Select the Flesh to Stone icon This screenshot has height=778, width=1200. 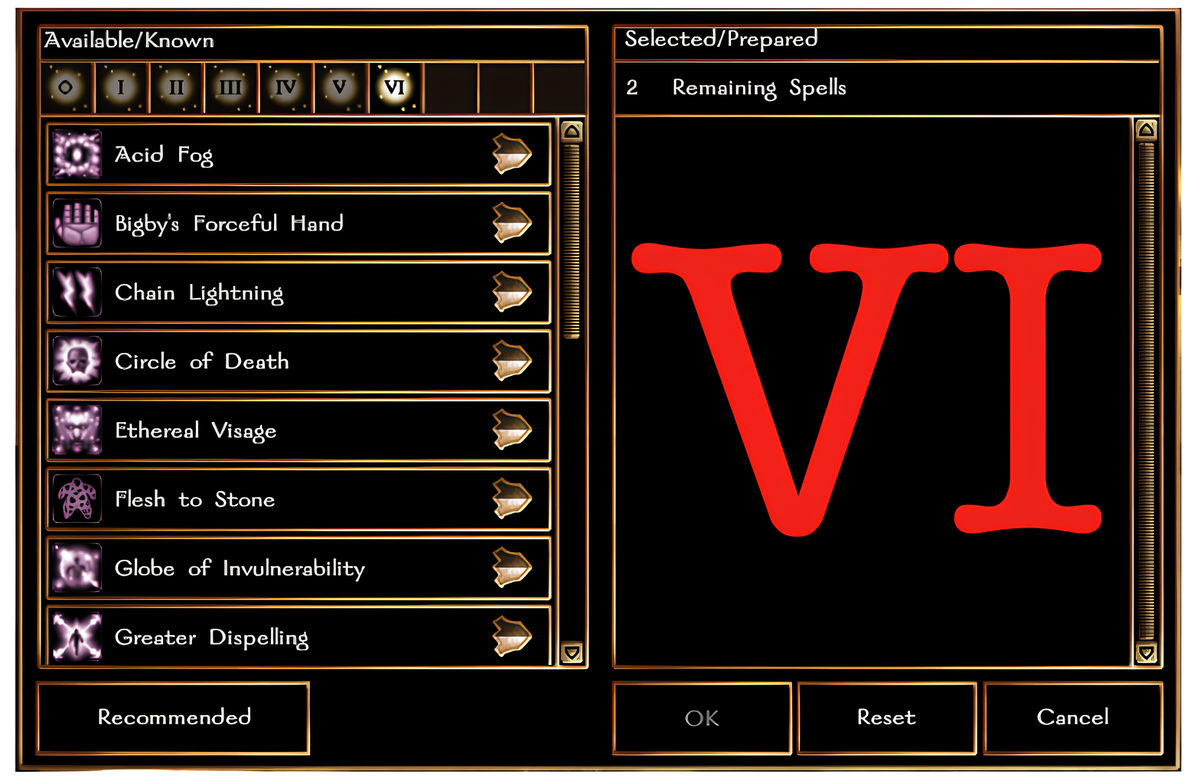77,500
